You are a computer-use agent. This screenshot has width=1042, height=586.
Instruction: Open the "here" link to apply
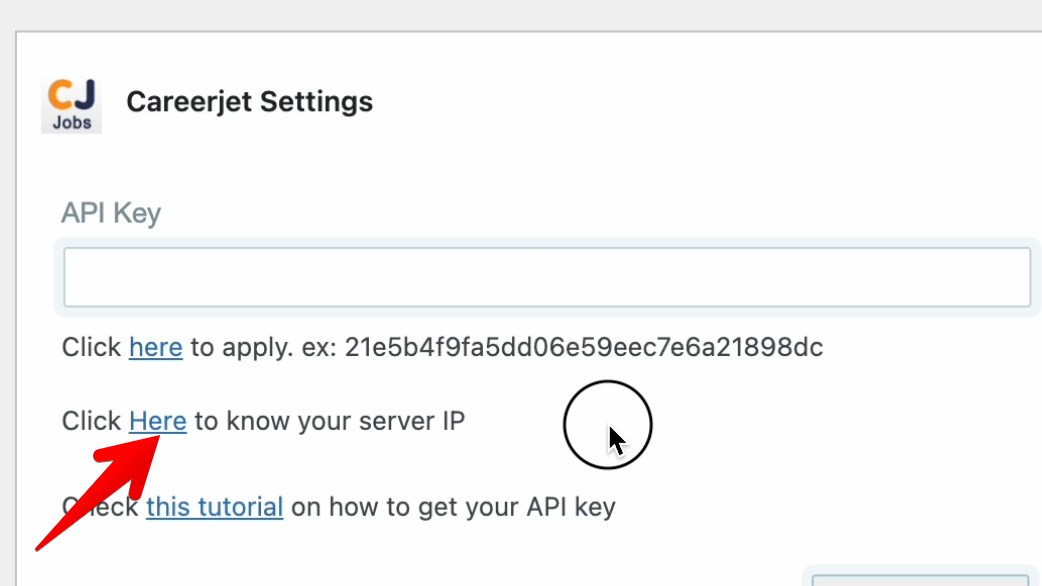(x=155, y=348)
